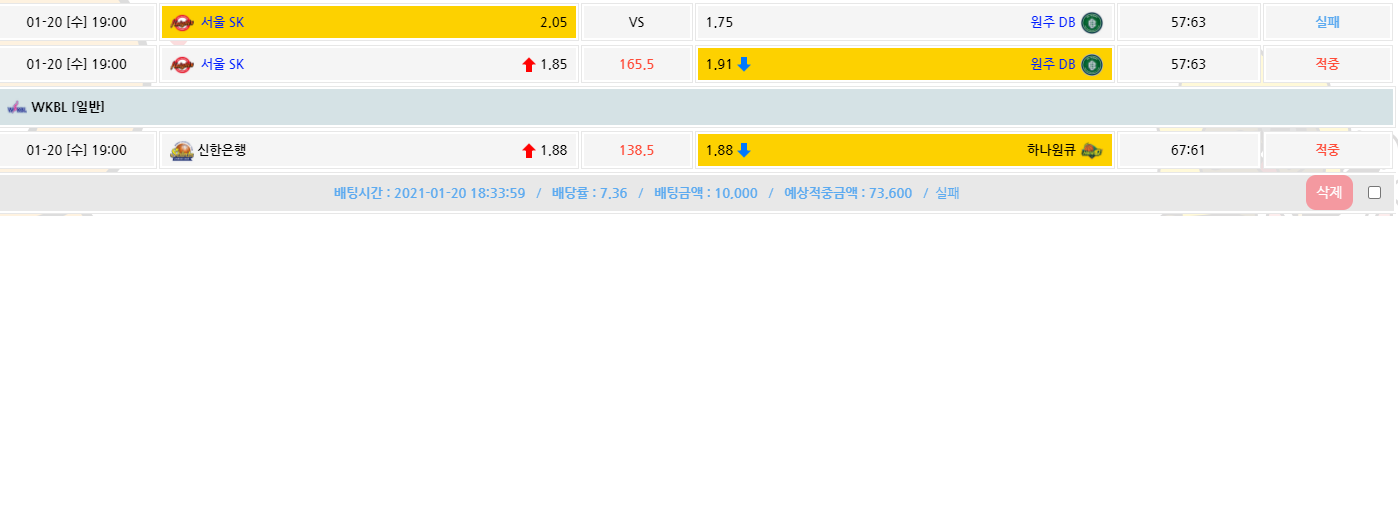
Task: Click the 원주 DB logo beside 1.75 odds
Action: coord(1092,22)
